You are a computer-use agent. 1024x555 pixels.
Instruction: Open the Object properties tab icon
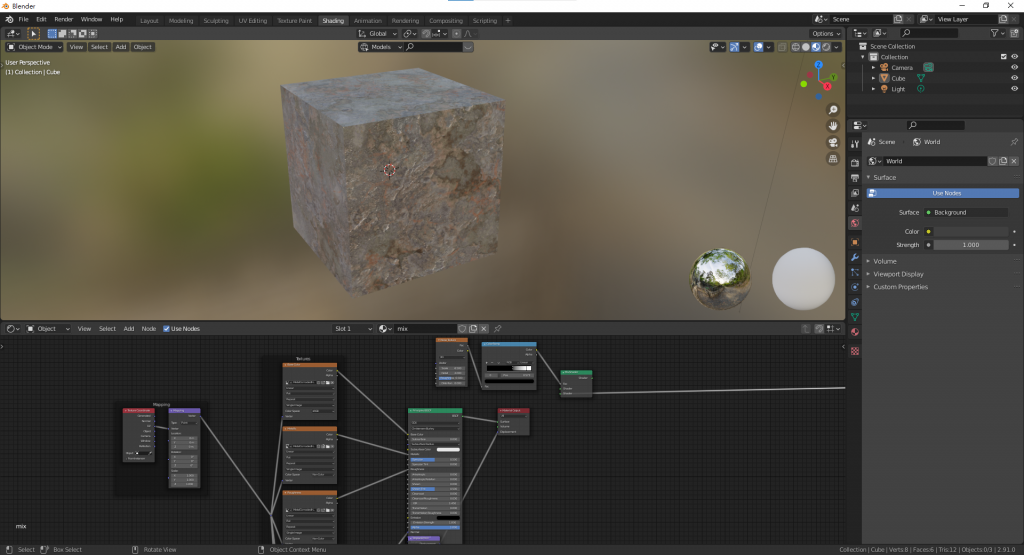(x=854, y=242)
